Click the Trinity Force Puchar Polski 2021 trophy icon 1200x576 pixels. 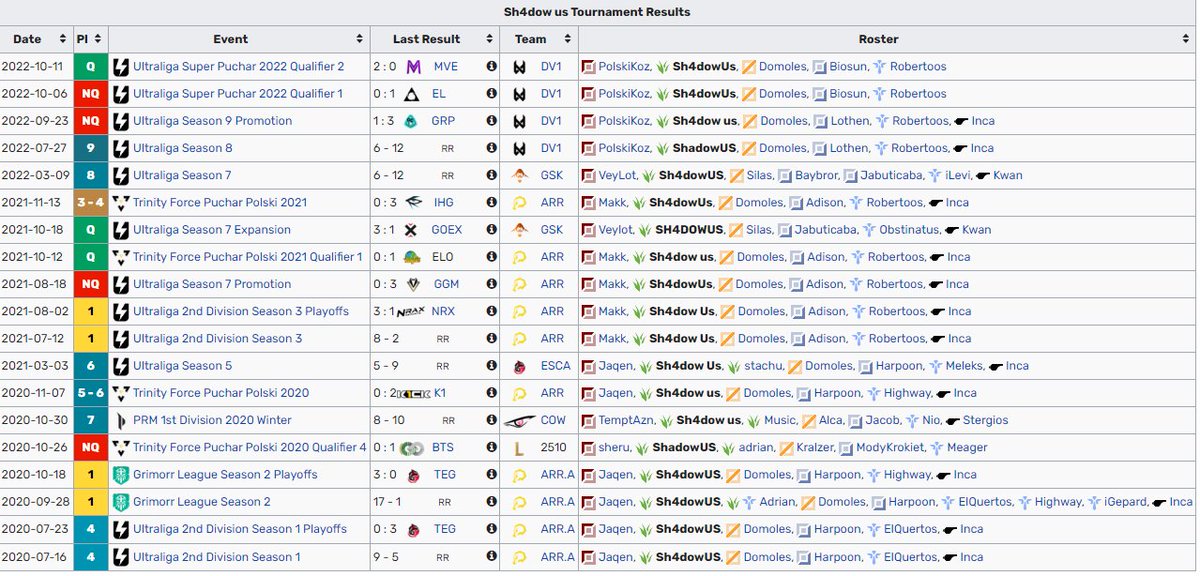(121, 202)
